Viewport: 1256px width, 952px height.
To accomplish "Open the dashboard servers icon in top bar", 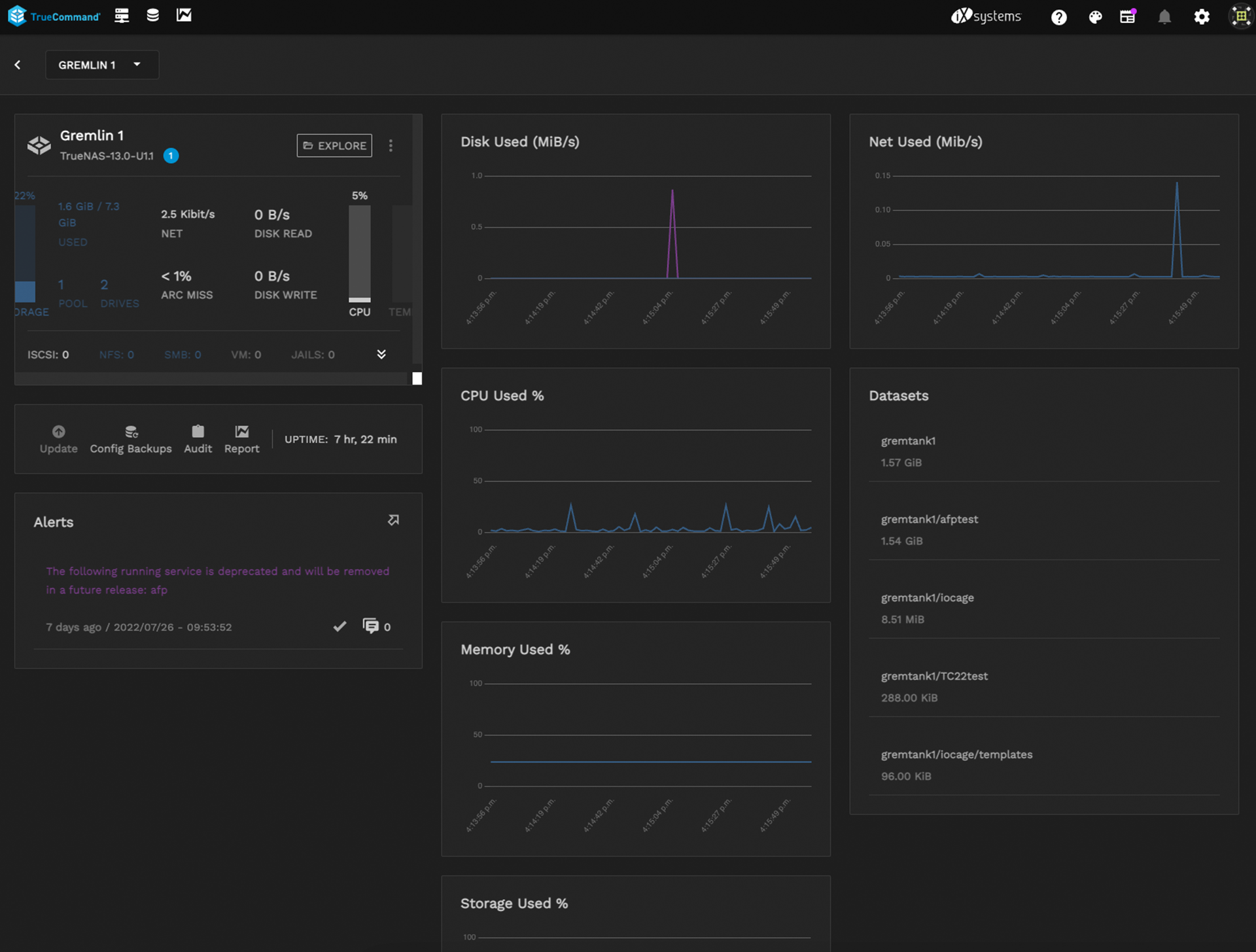I will pyautogui.click(x=122, y=16).
